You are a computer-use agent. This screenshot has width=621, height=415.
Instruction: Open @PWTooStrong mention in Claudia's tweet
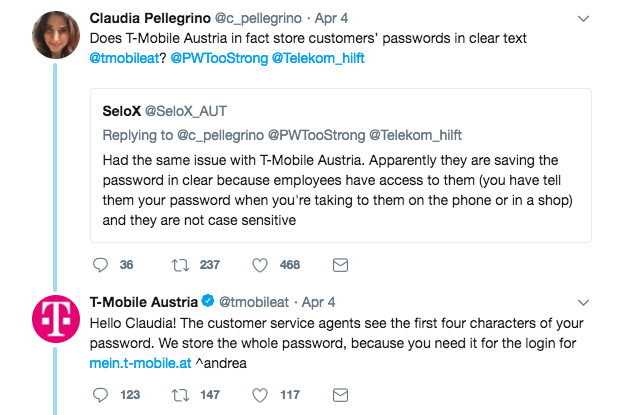tap(218, 59)
